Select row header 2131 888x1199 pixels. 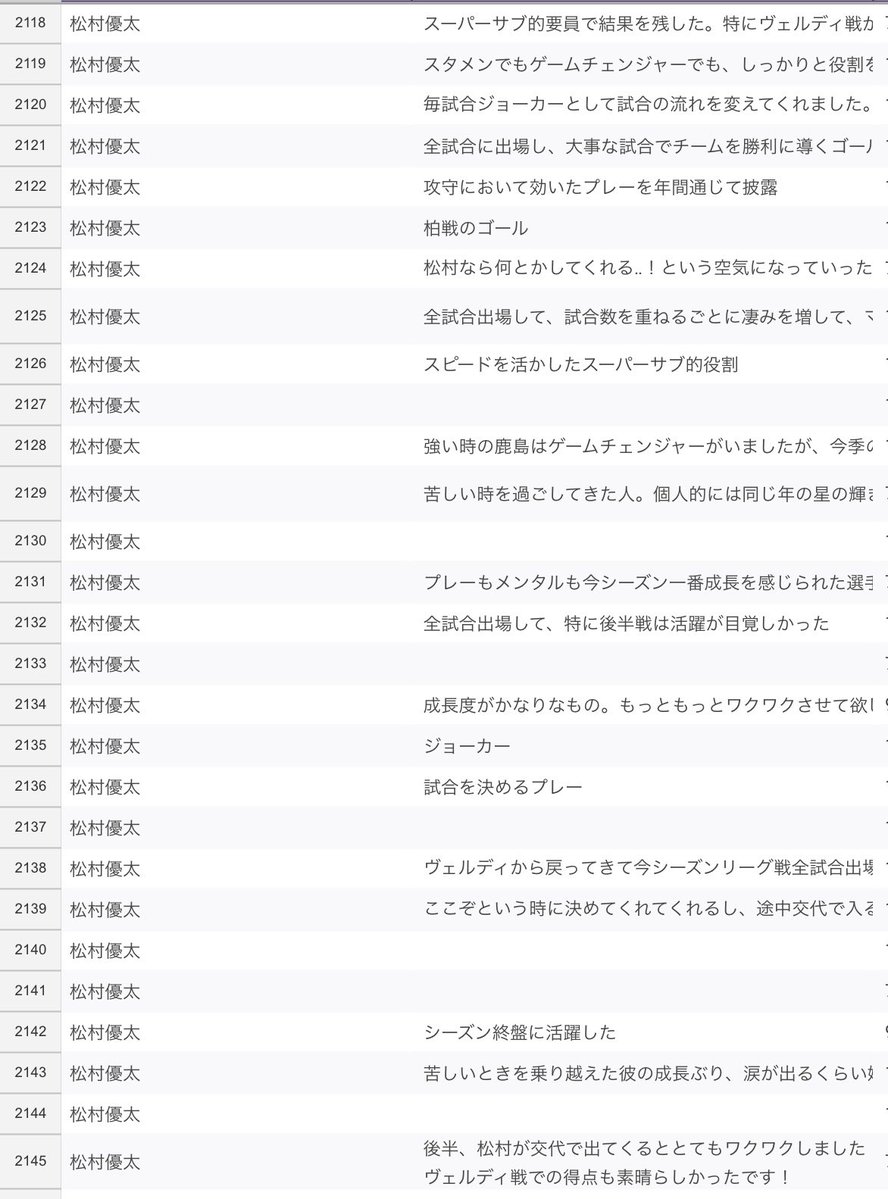30,582
